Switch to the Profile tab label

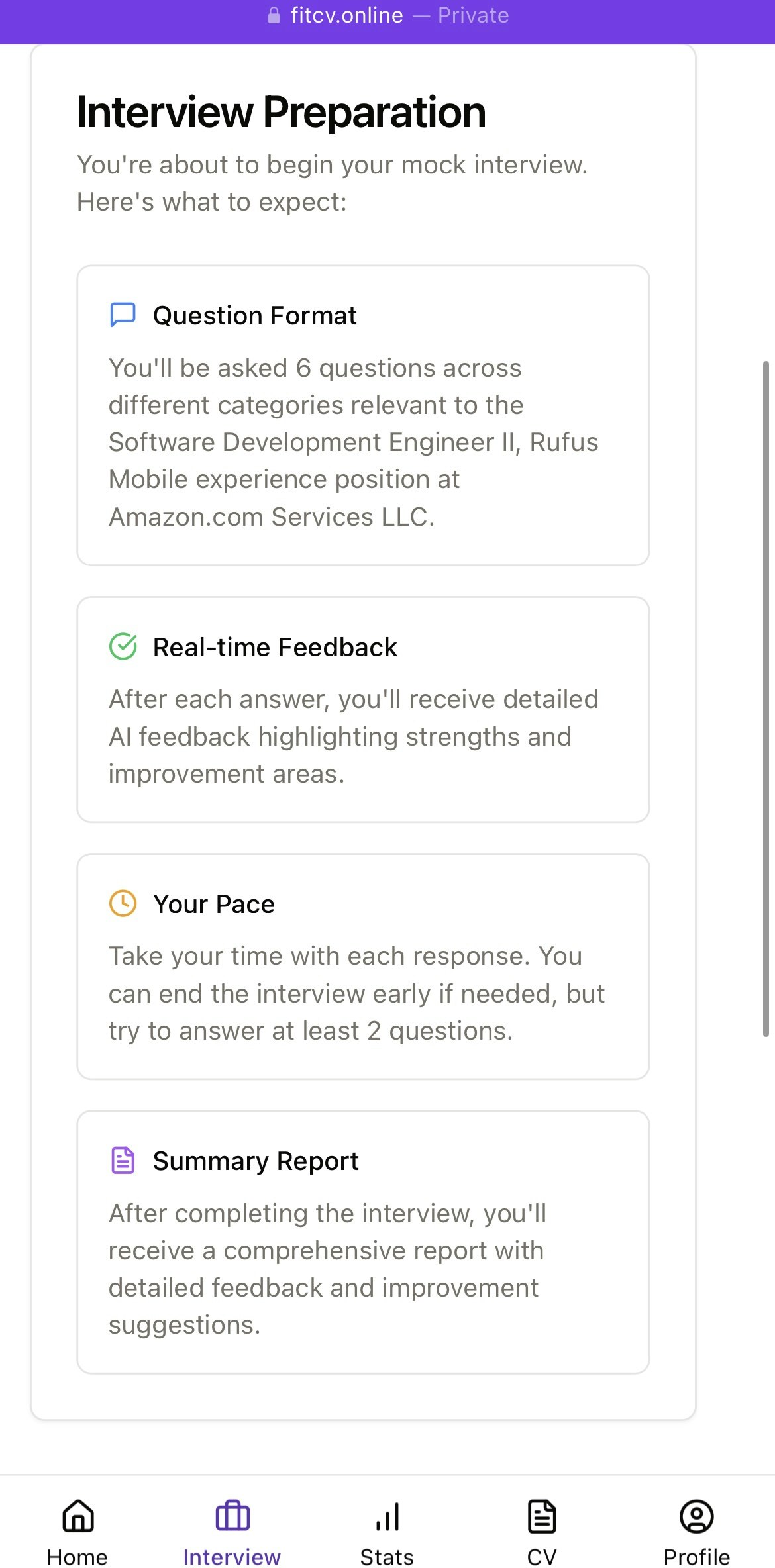[x=697, y=1557]
